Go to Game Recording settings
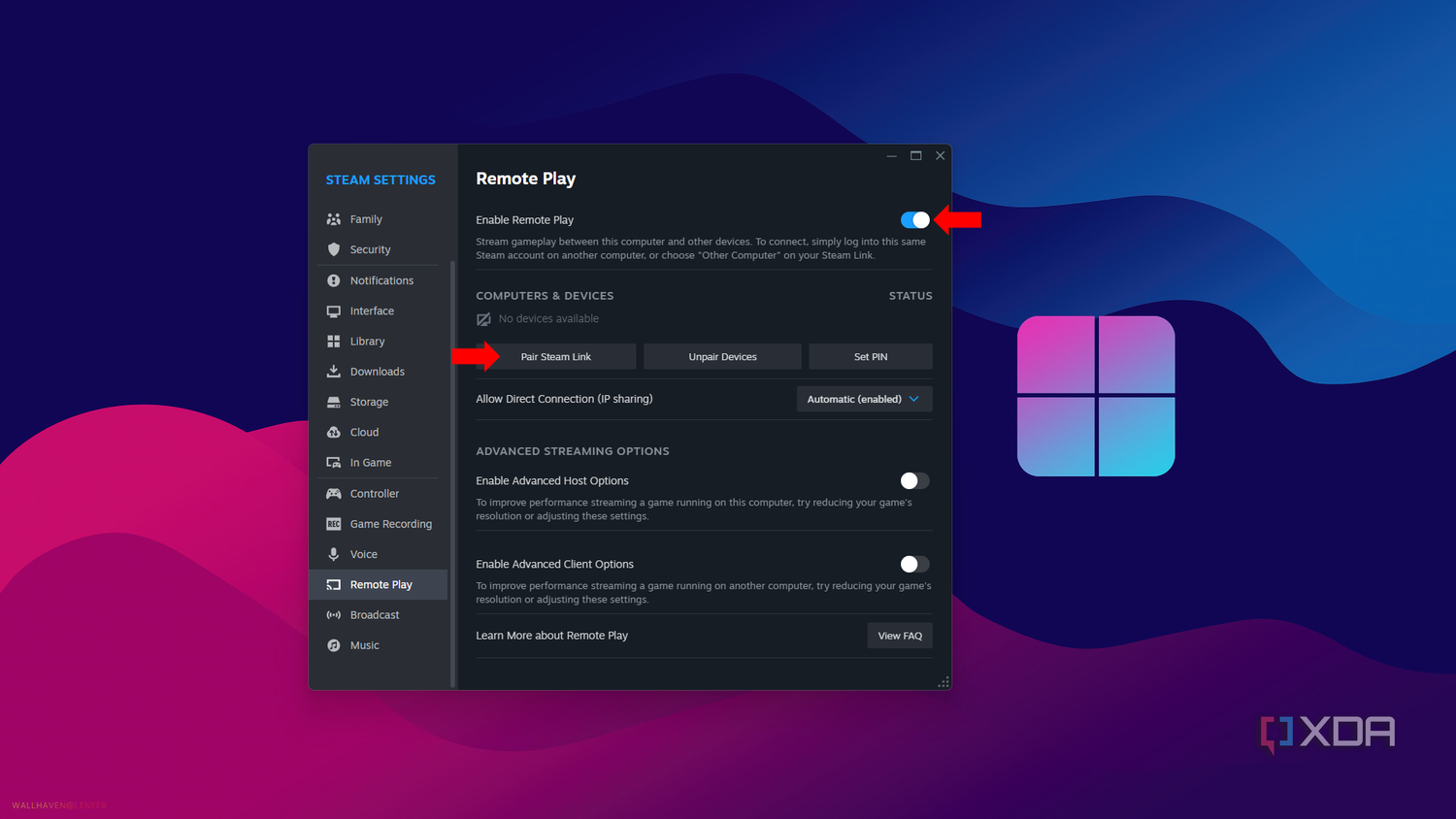Viewport: 1456px width, 819px height. 379,524
